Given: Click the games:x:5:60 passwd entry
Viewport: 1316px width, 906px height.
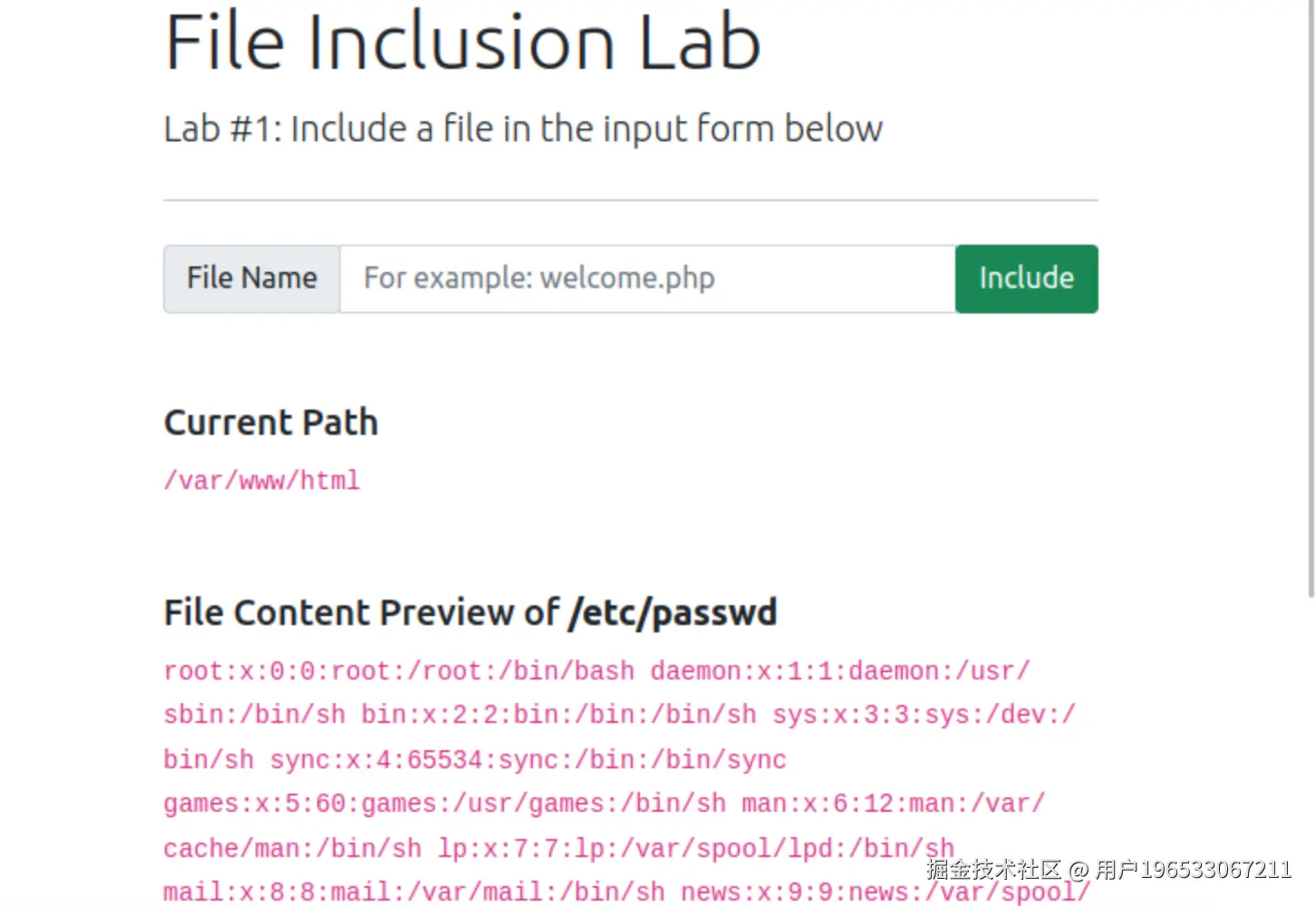Looking at the screenshot, I should [x=444, y=804].
